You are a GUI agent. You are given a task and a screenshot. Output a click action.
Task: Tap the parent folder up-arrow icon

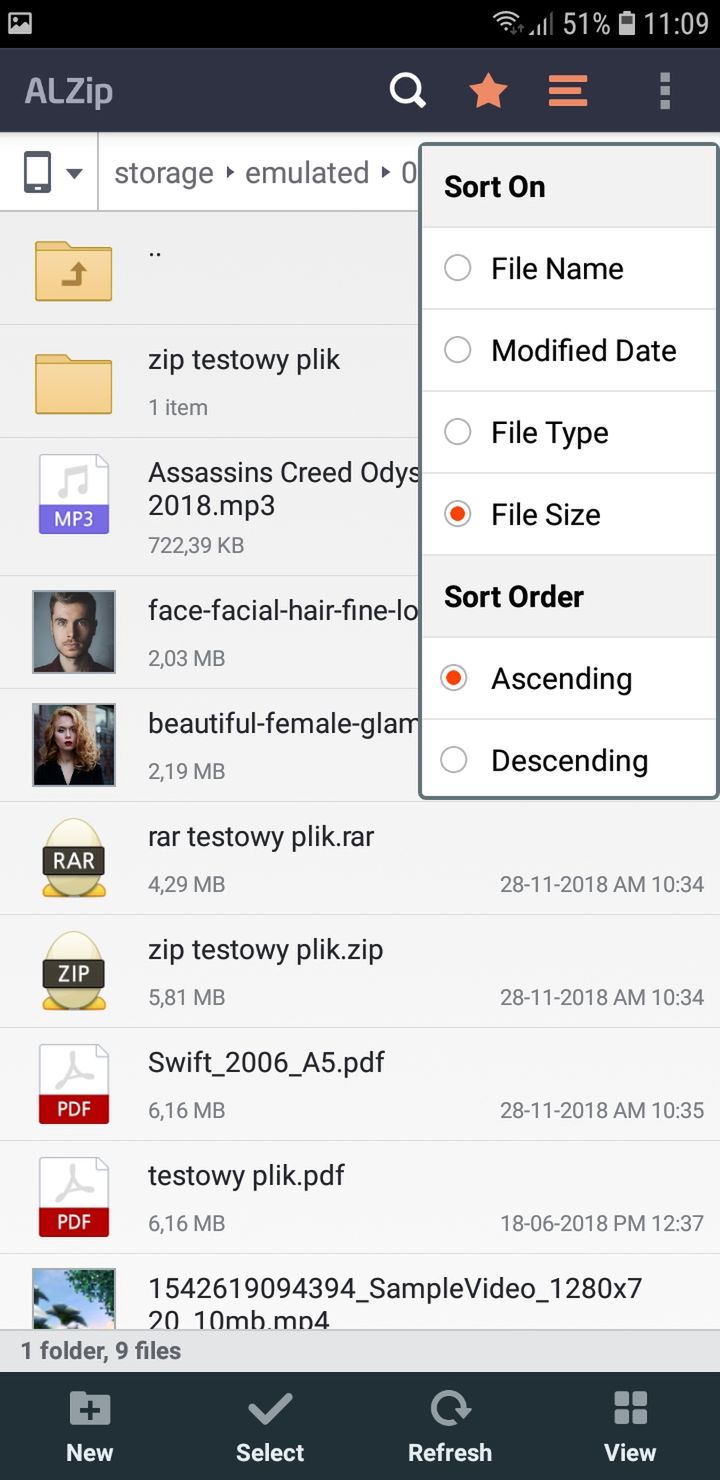pos(74,271)
